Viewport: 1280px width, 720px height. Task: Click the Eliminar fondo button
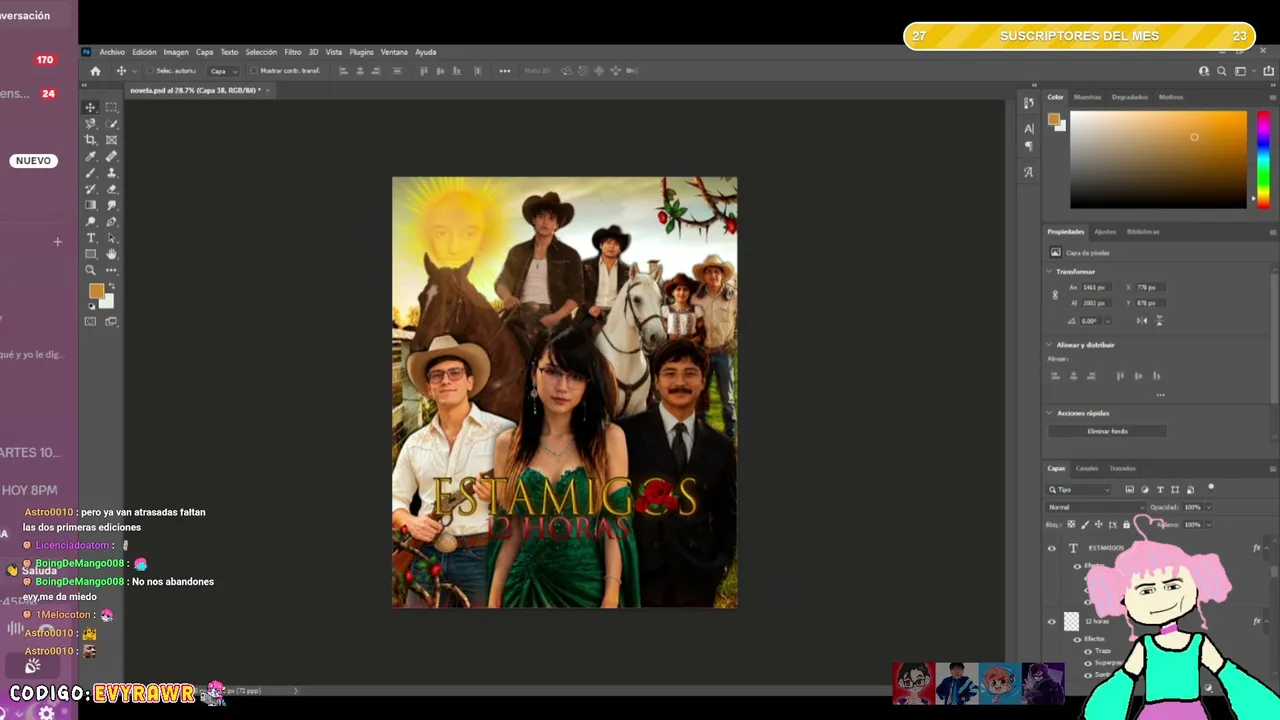(x=1107, y=431)
